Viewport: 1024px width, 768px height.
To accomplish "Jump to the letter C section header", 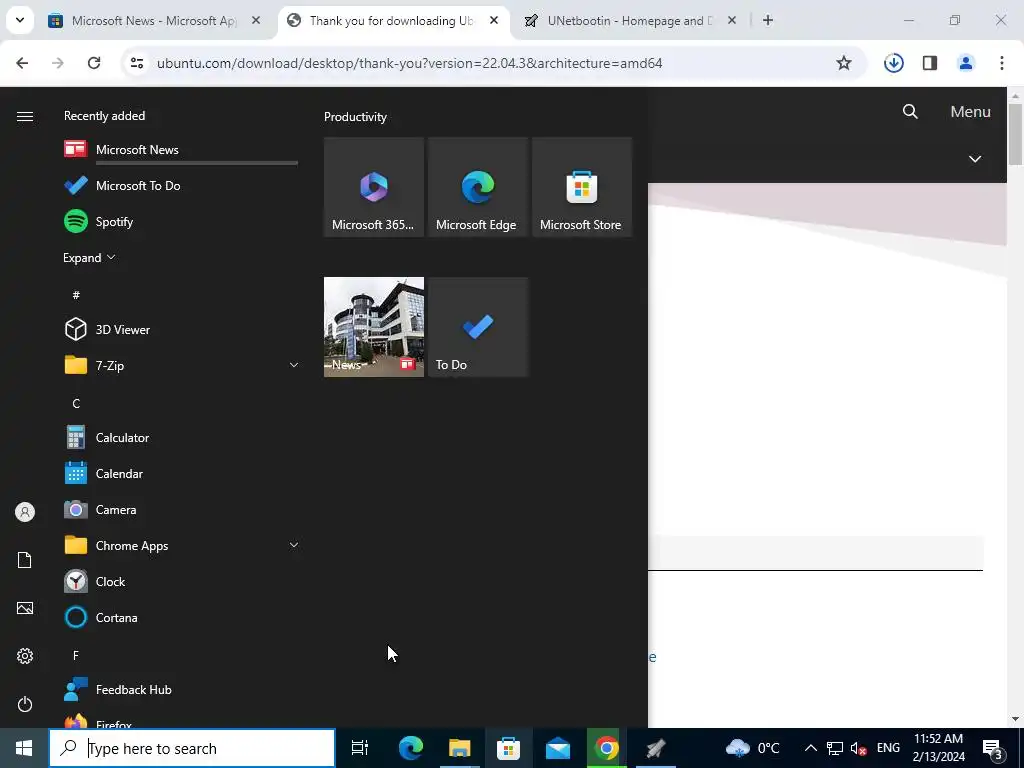I will tap(76, 404).
